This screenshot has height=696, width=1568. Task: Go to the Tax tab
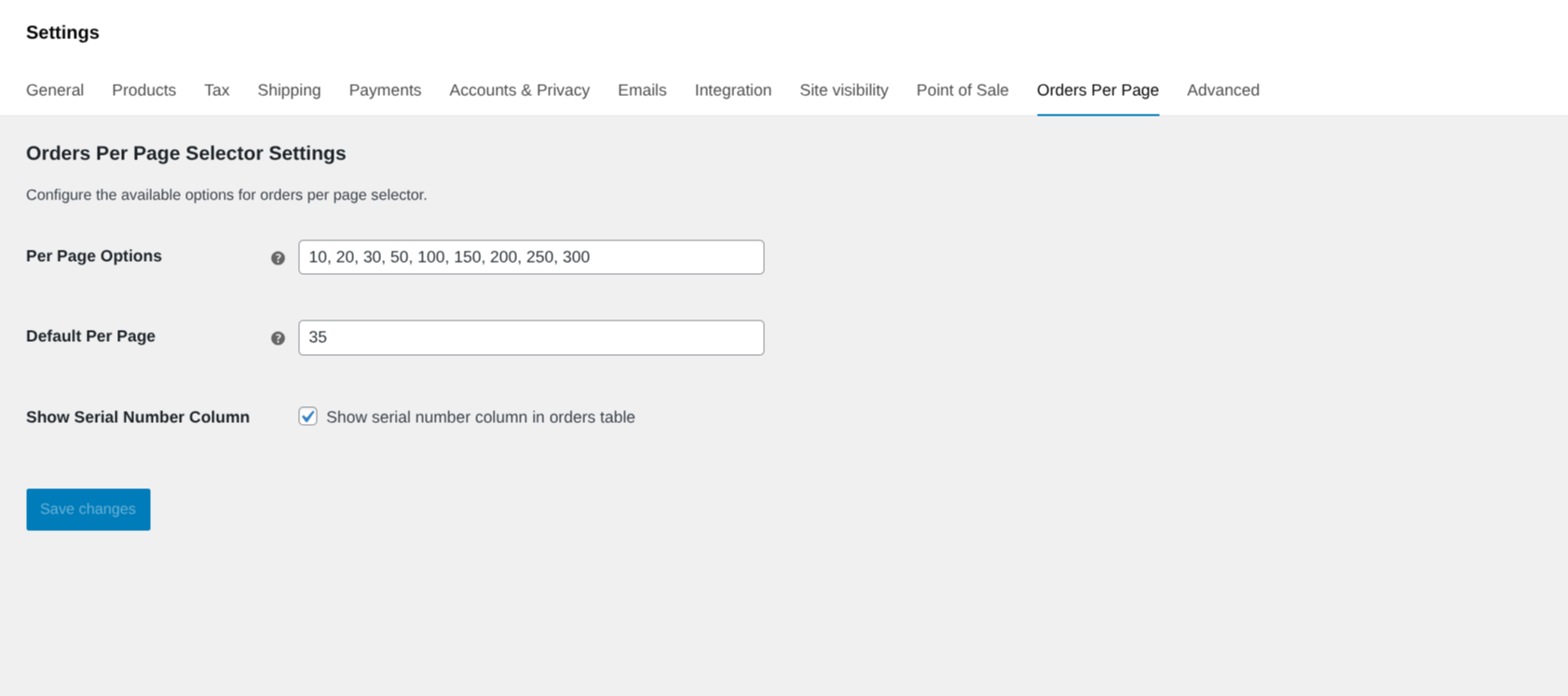click(217, 90)
